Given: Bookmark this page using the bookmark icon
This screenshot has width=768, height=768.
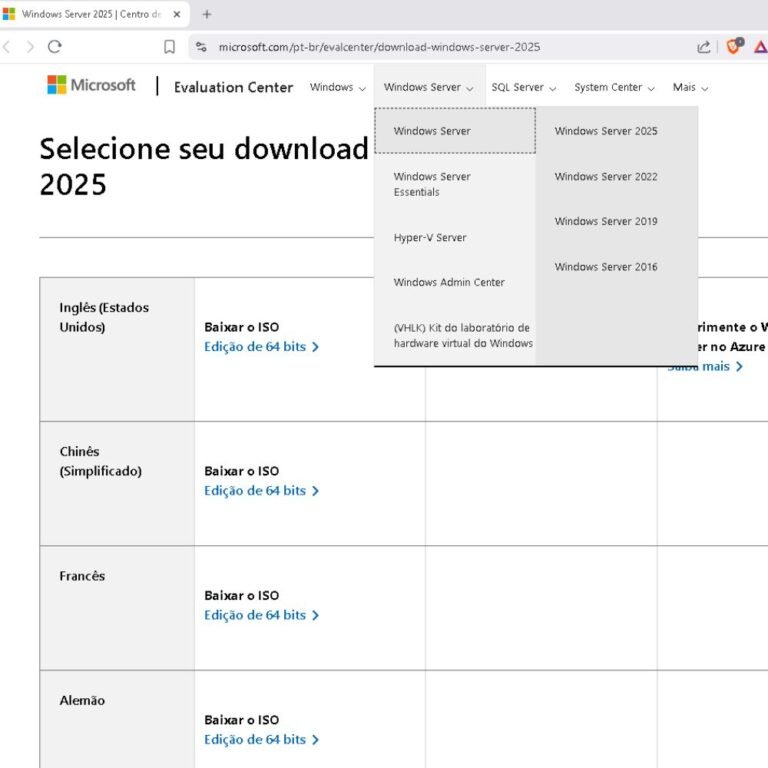Looking at the screenshot, I should click(x=169, y=46).
